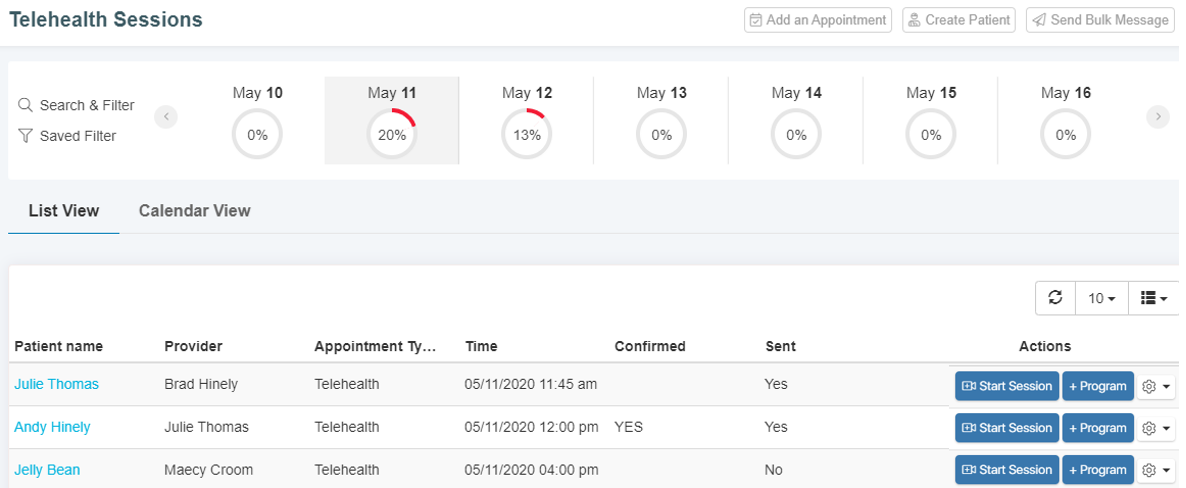Open the column list view dropdown

[1153, 298]
